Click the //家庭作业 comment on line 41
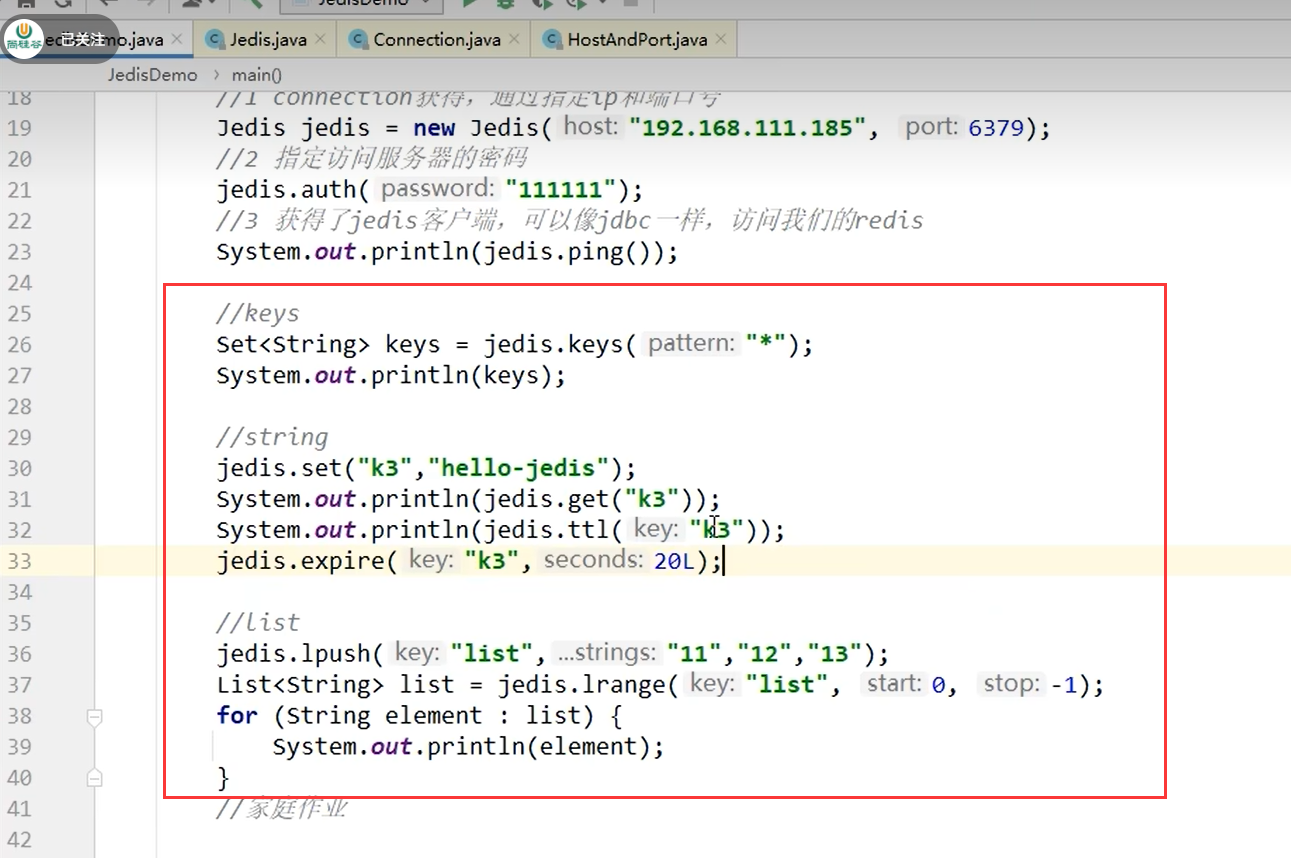Viewport: 1291px width, 858px height. click(282, 808)
